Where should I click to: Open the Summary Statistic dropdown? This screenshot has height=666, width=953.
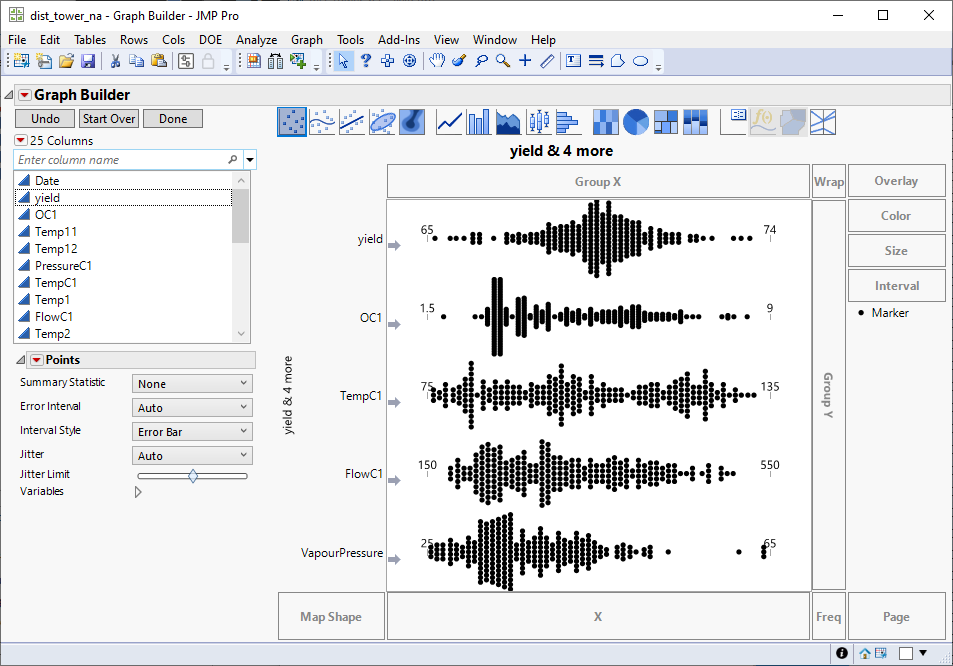click(x=191, y=383)
